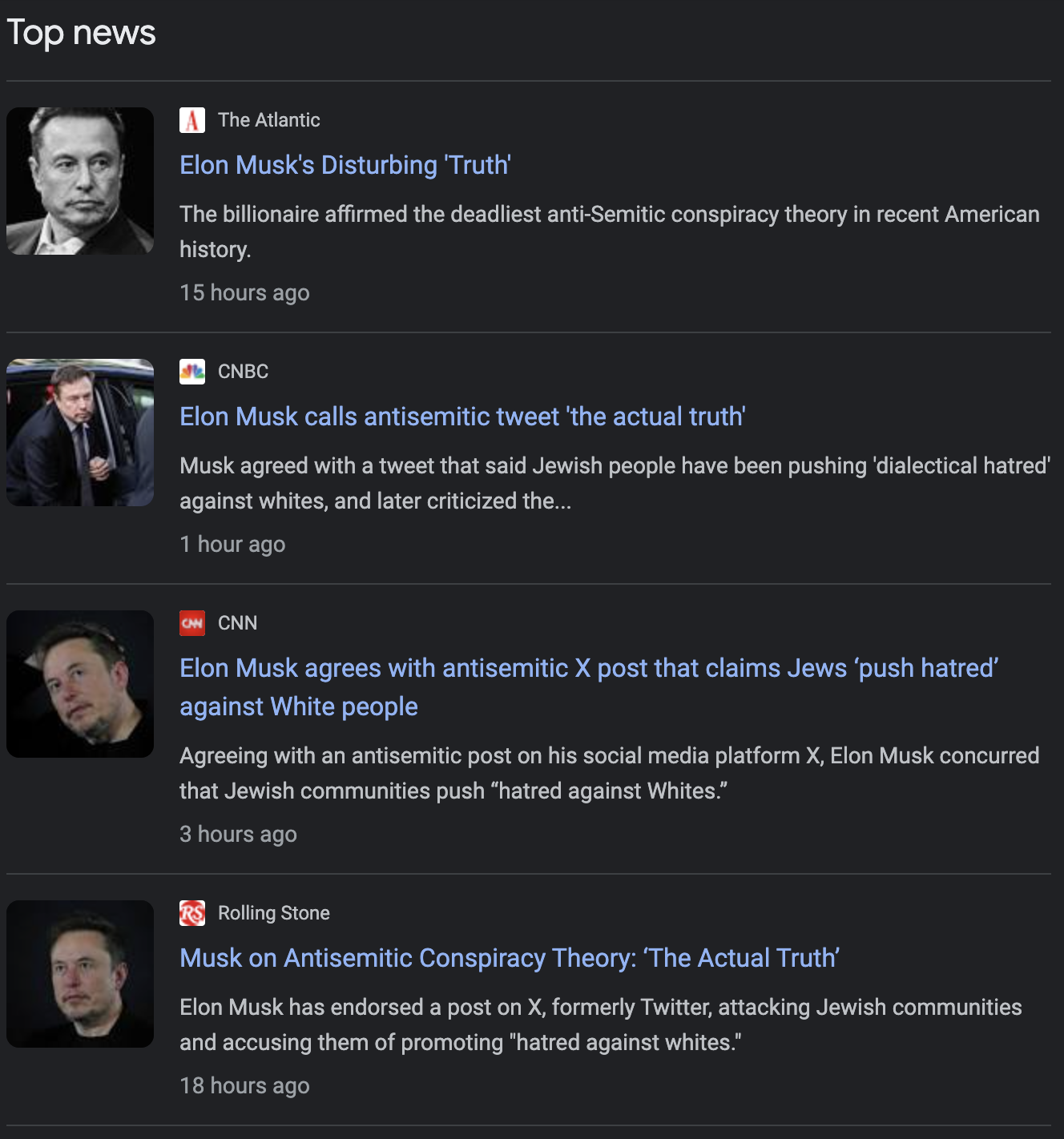
Task: Click the "Rolling Stone" source name
Action: 274,913
